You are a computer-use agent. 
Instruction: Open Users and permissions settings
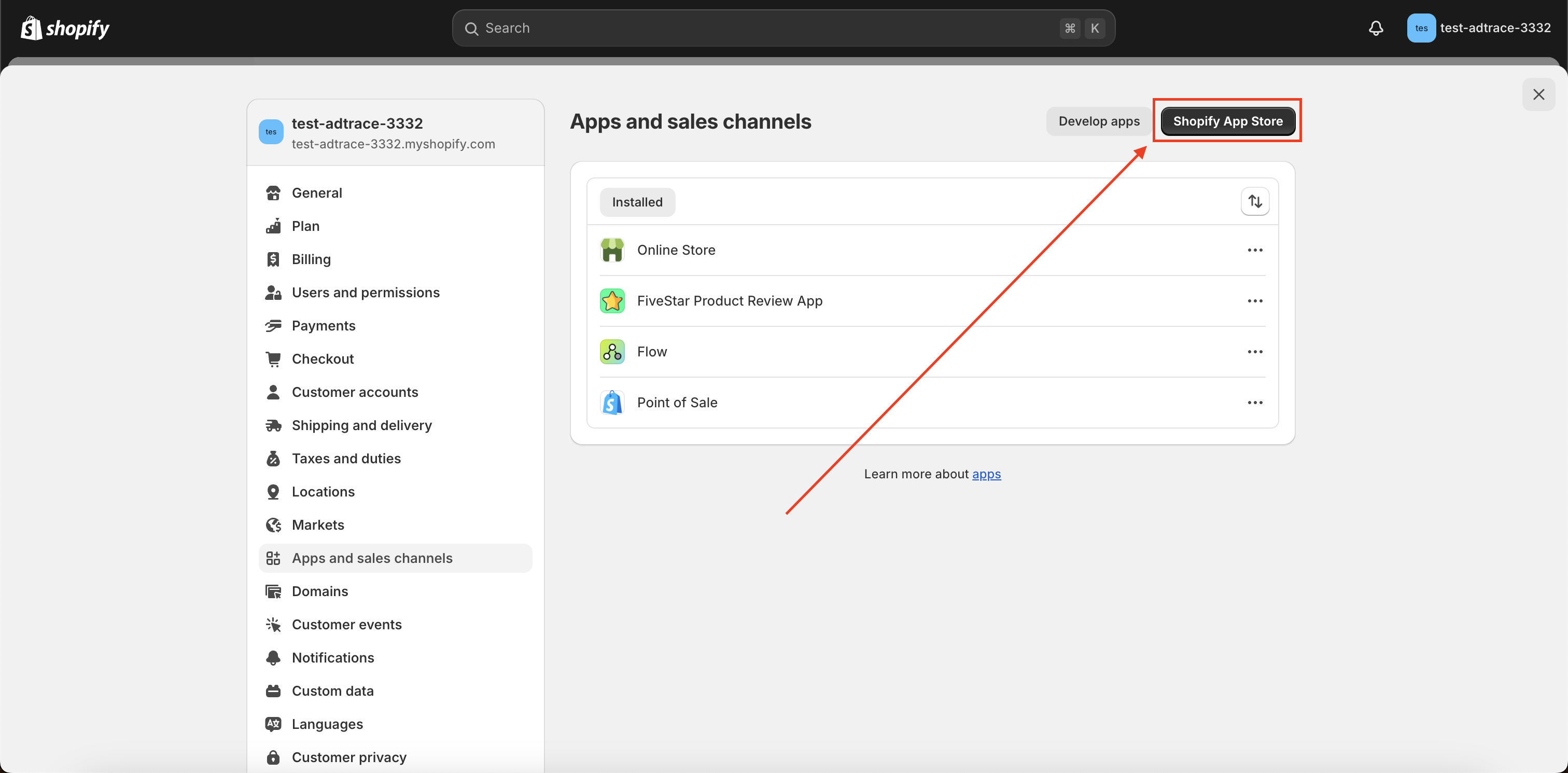pos(395,293)
